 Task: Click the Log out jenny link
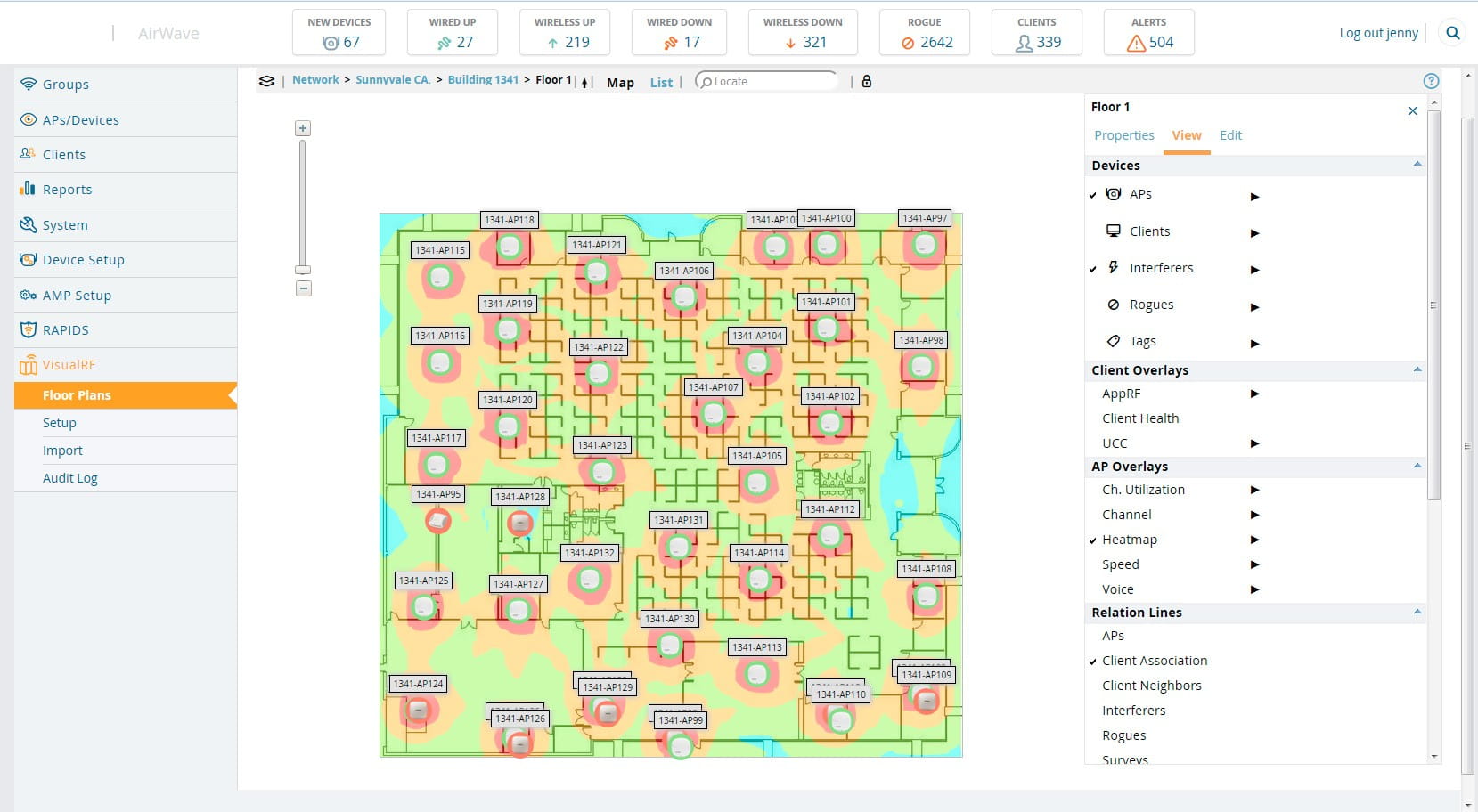coord(1378,33)
